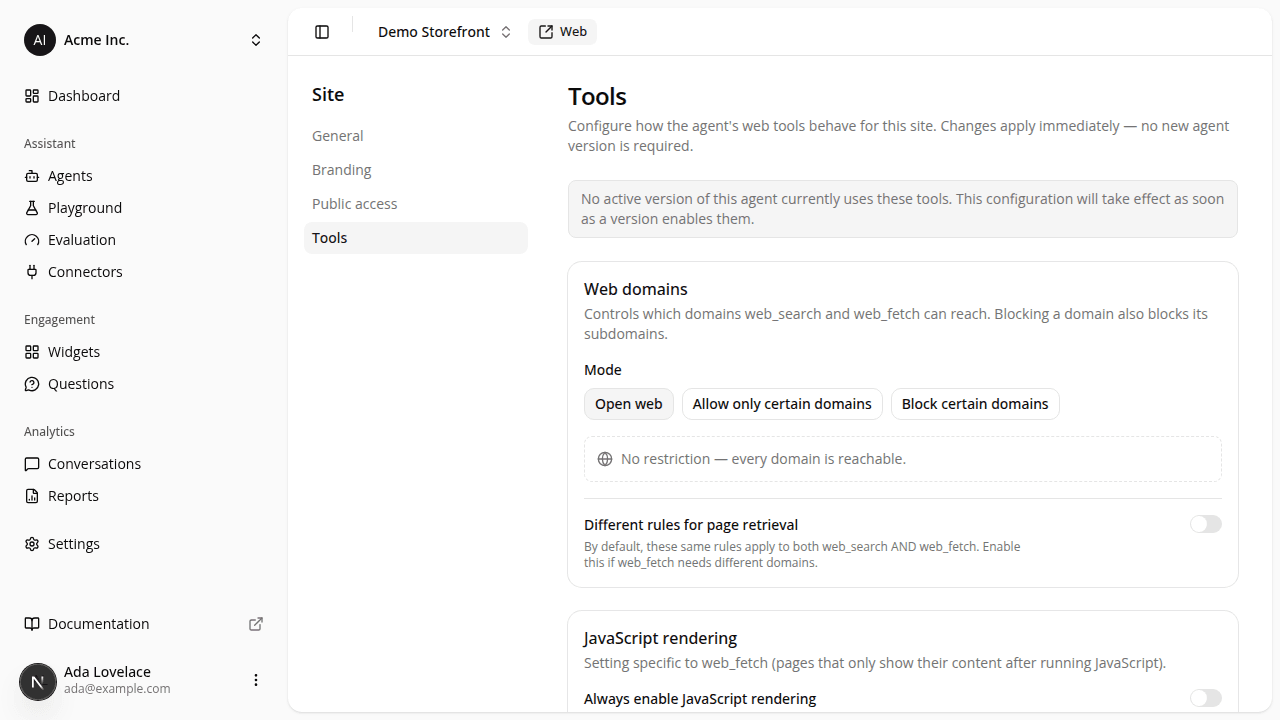Screen dimensions: 1280x720
Task: Open the Public access settings tab
Action: coord(416,204)
